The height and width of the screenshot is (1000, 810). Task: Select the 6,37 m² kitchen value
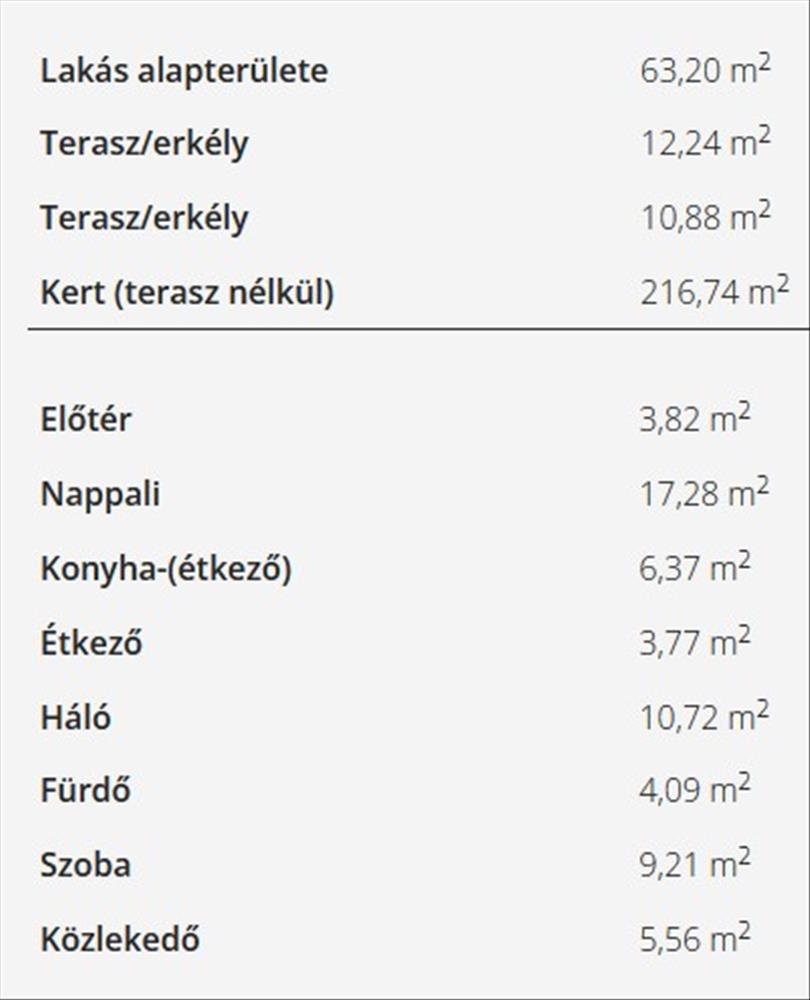pos(695,569)
